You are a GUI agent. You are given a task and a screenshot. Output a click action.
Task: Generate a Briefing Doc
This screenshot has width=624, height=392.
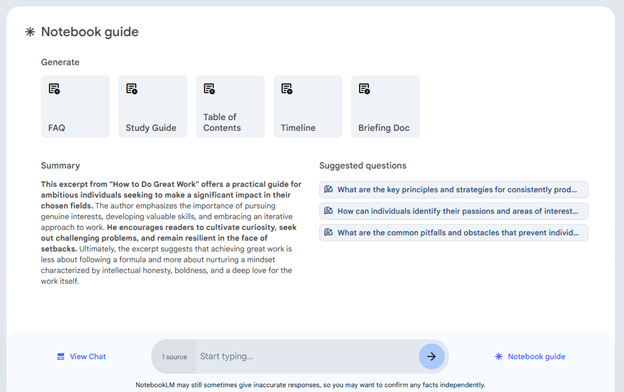click(385, 107)
